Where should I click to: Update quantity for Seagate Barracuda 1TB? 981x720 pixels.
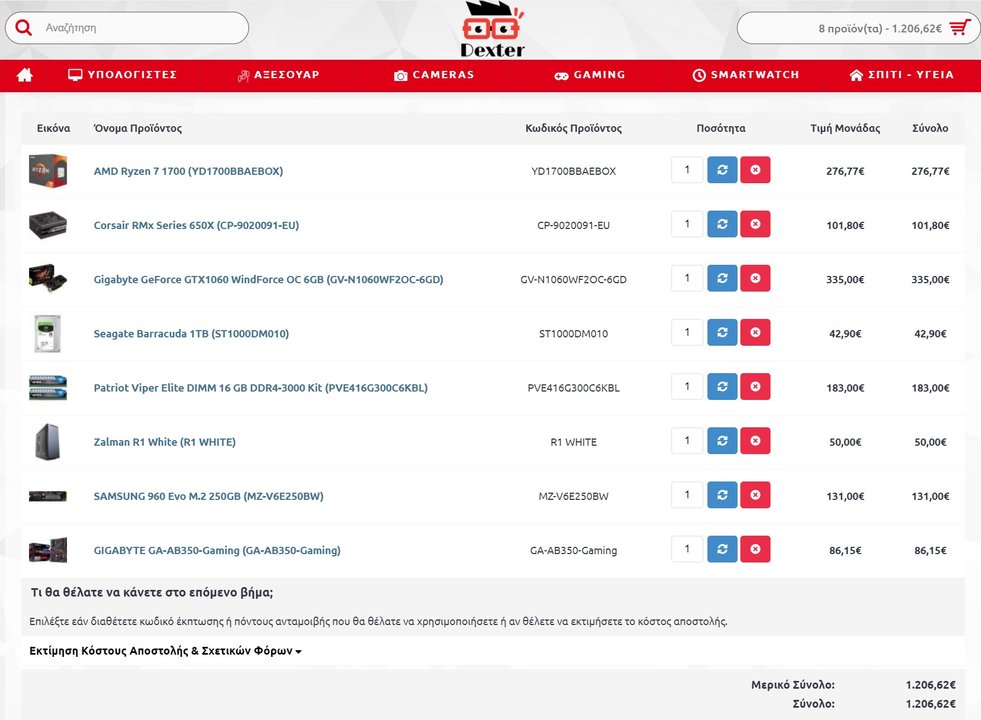coord(722,332)
